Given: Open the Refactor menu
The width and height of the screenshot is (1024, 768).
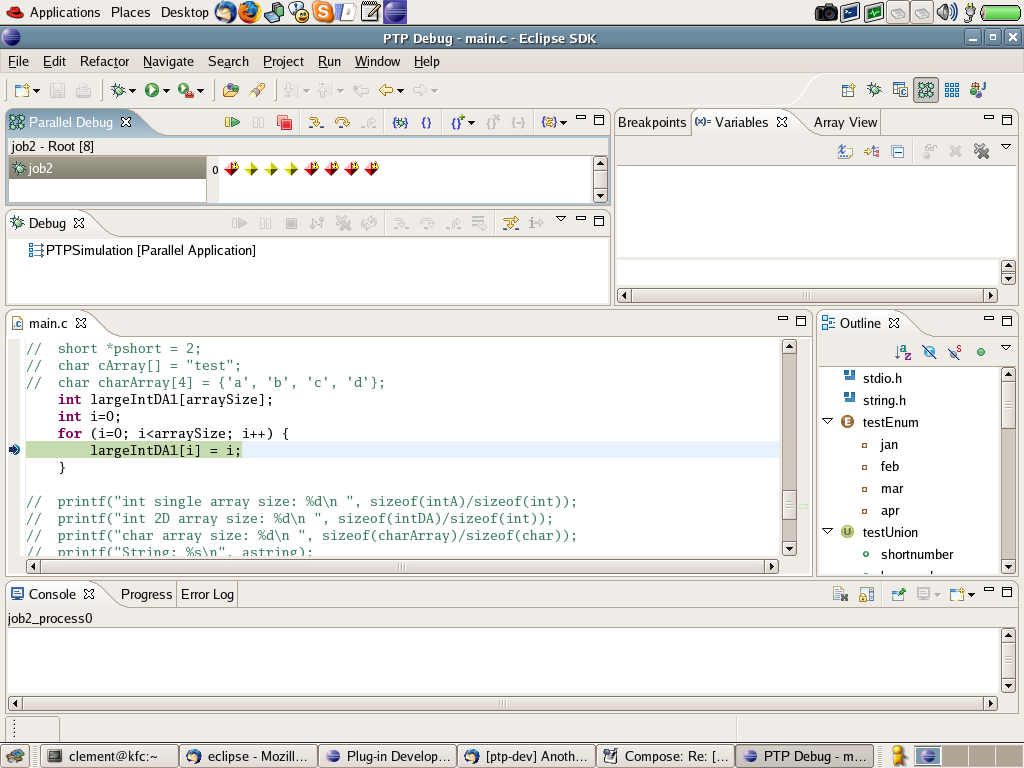Looking at the screenshot, I should (x=104, y=61).
